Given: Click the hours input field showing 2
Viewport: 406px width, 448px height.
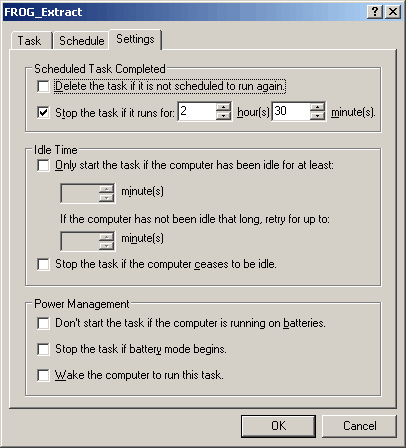Looking at the screenshot, I should pos(197,111).
